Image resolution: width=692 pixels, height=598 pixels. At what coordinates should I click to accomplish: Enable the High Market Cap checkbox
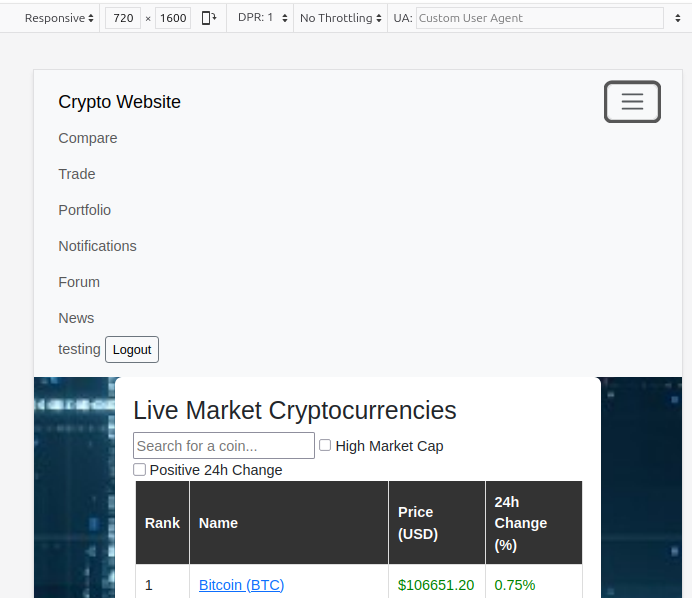point(325,445)
